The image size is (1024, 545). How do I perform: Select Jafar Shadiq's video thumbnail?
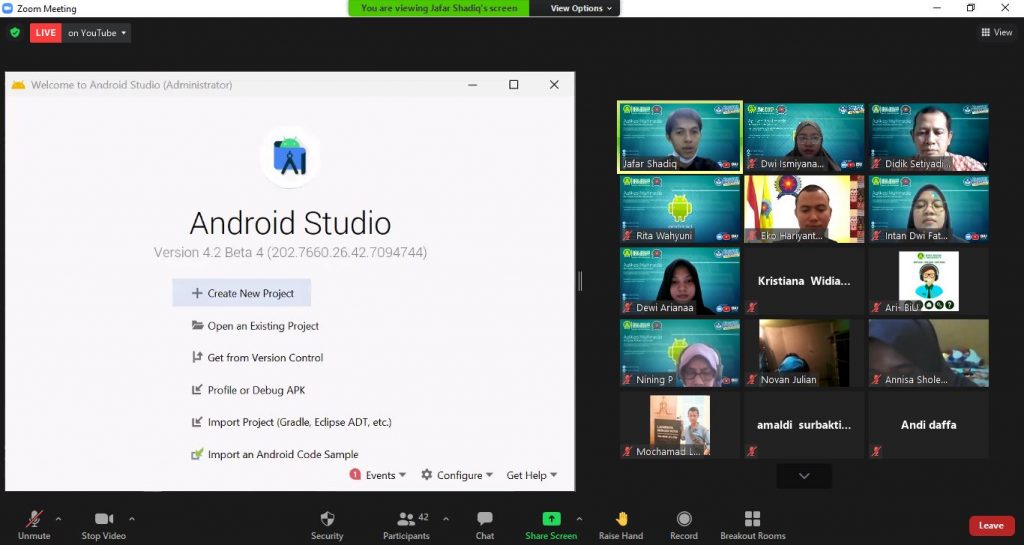(680, 137)
